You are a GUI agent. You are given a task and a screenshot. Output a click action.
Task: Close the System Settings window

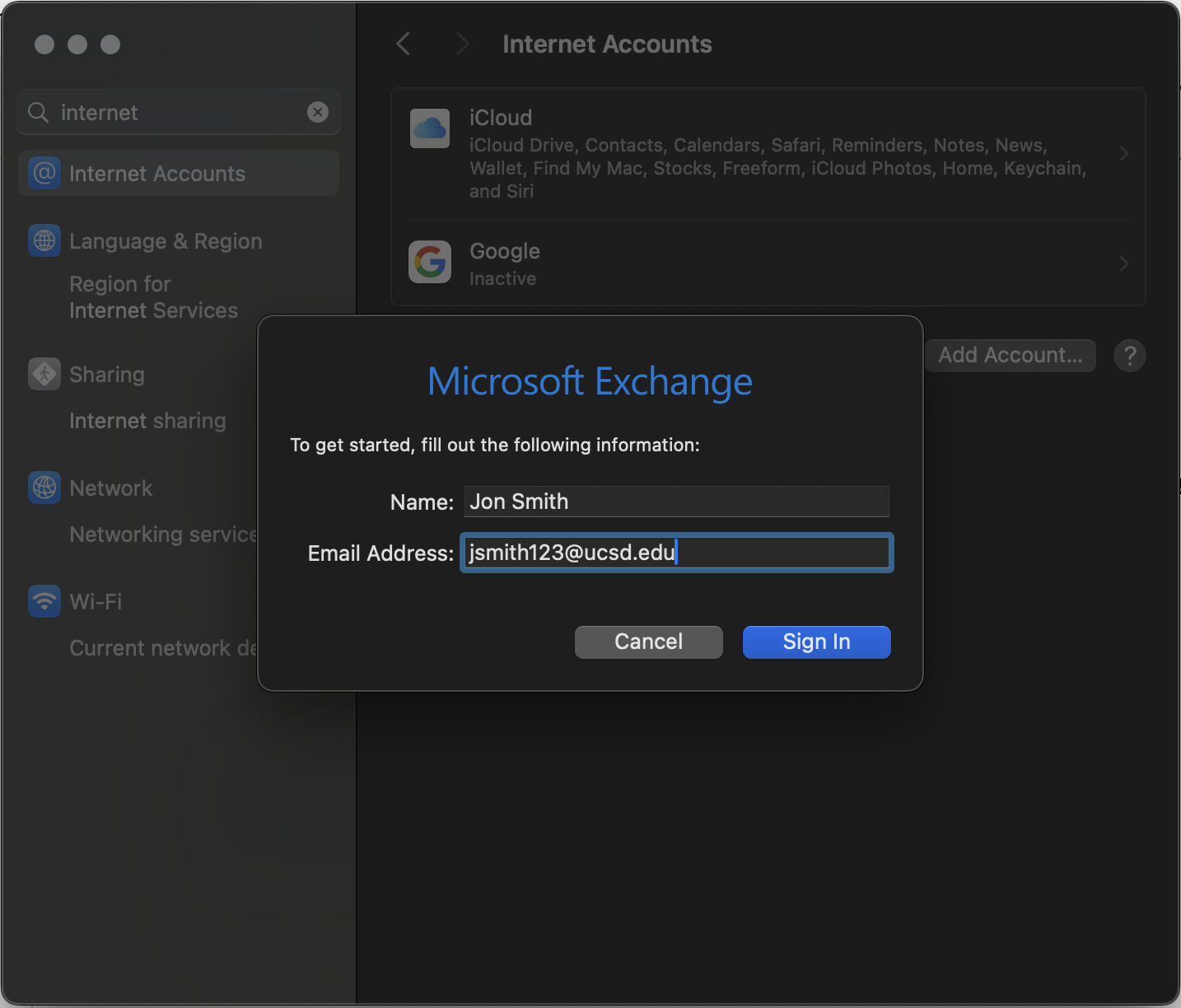coord(44,44)
